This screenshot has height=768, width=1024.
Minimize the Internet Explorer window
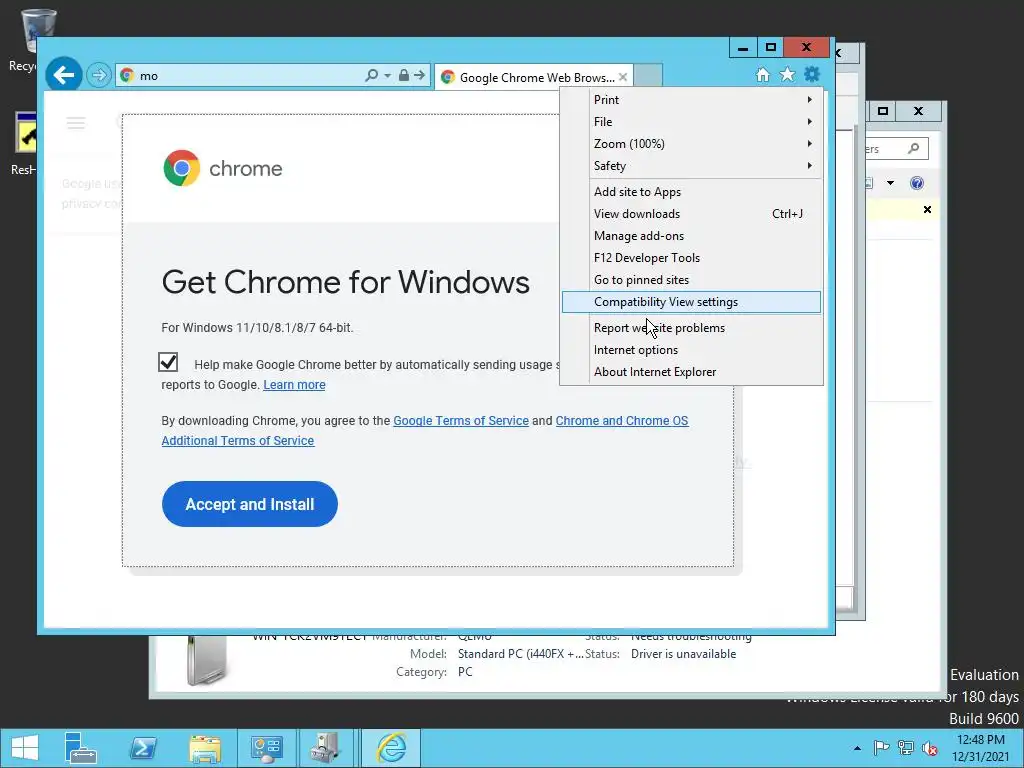click(x=743, y=48)
